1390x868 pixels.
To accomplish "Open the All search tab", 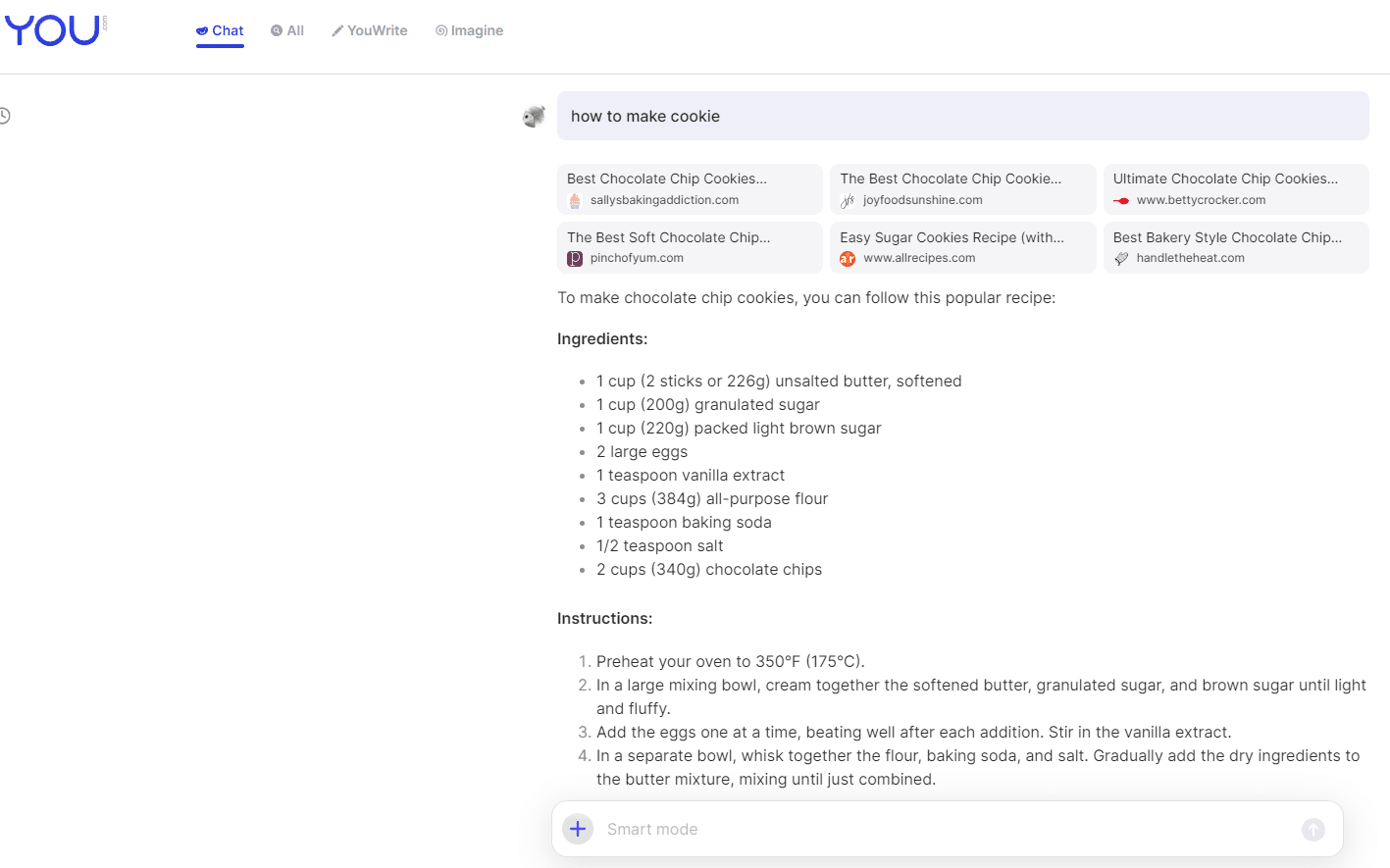I will click(x=287, y=30).
